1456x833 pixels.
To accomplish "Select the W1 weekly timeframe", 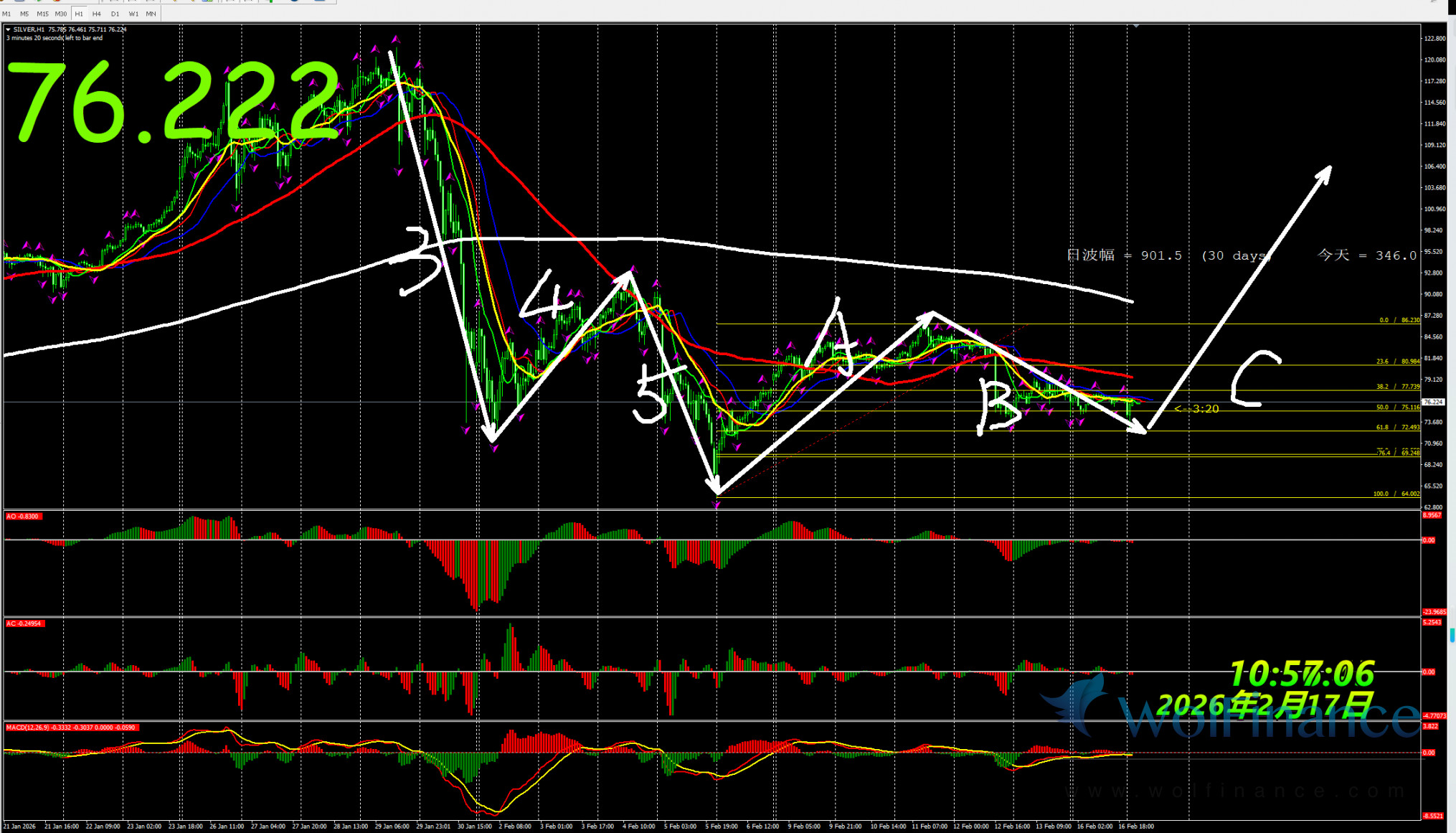I will pos(133,14).
